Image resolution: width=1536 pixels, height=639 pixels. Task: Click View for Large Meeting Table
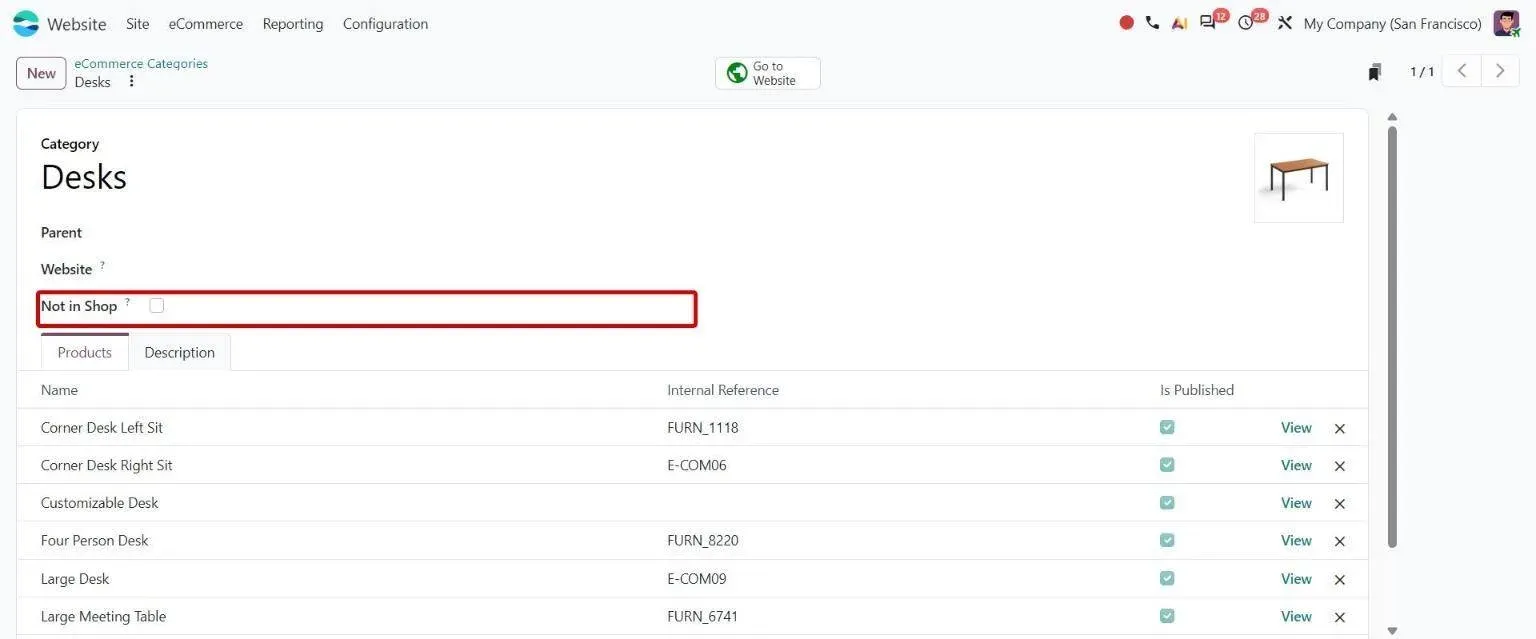1296,616
